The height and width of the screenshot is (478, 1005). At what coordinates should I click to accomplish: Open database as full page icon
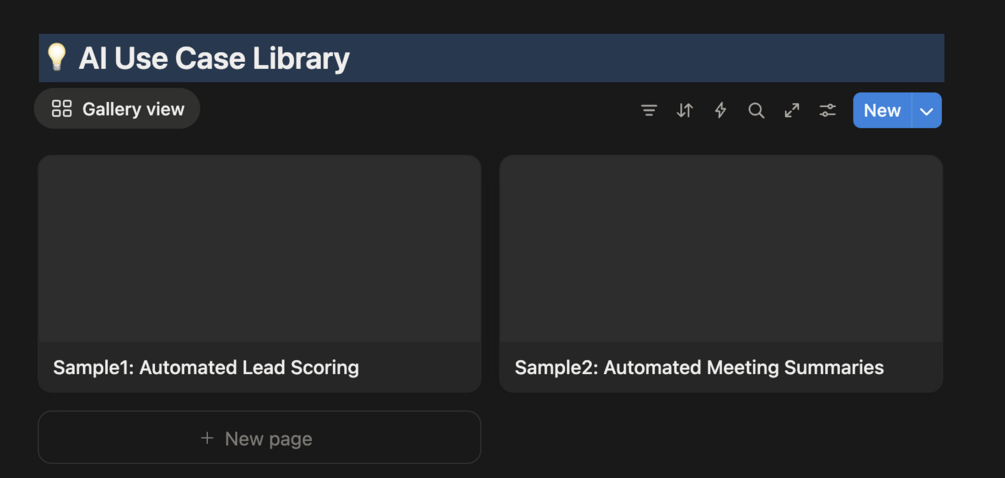point(792,111)
